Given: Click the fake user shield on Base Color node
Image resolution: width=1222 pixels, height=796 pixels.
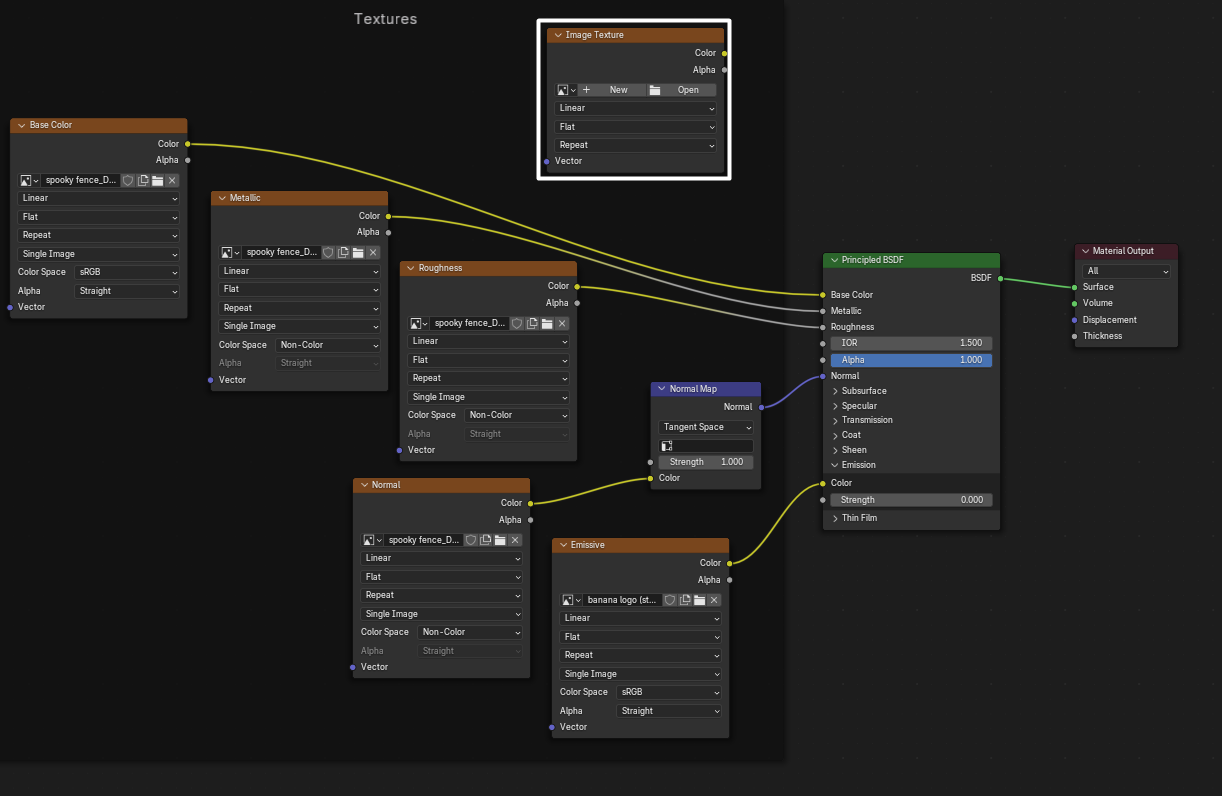Looking at the screenshot, I should pos(128,181).
